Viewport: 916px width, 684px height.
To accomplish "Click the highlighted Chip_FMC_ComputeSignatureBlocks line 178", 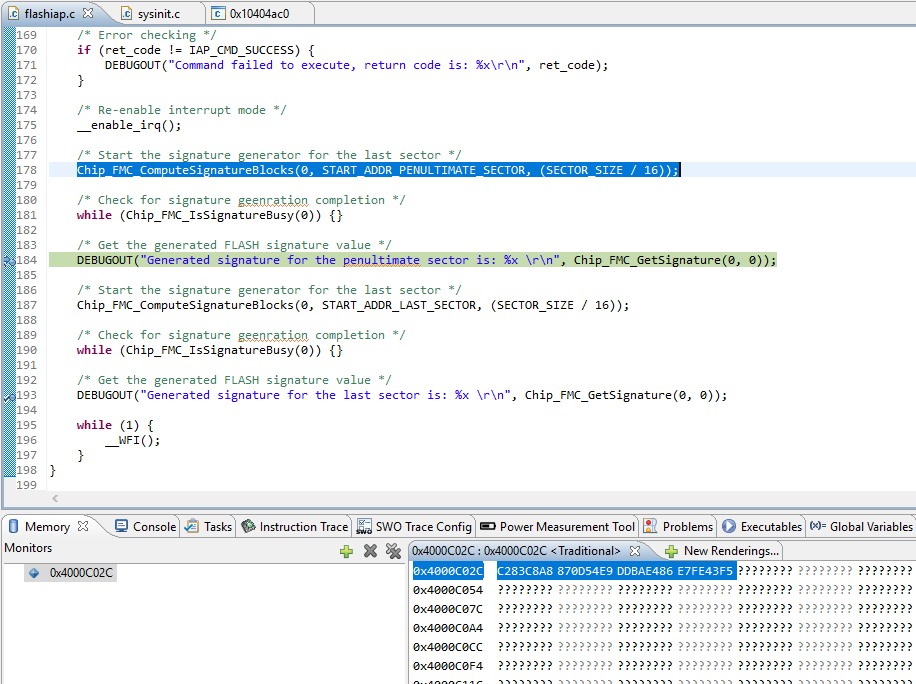I will coord(378,170).
